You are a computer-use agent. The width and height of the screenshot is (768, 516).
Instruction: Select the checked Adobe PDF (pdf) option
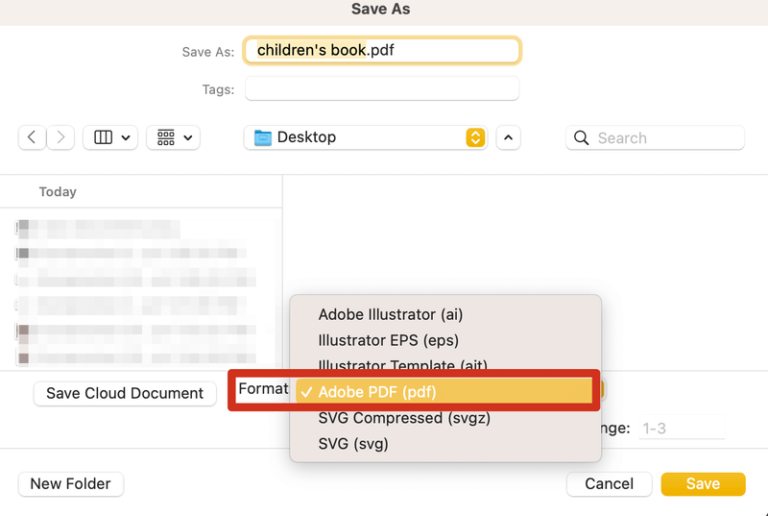377,392
